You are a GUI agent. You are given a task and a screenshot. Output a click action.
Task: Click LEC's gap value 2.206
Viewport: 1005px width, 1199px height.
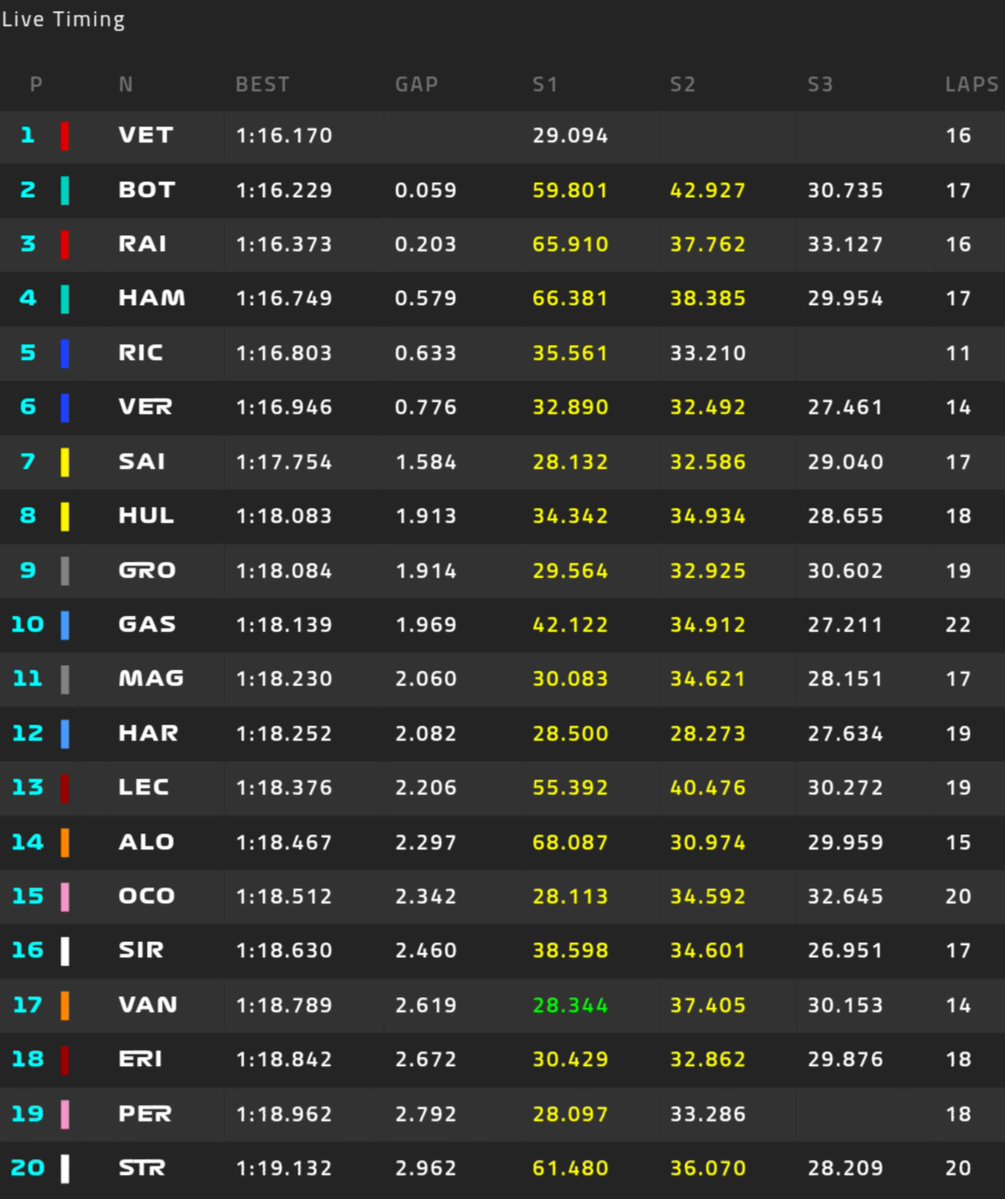(x=425, y=788)
